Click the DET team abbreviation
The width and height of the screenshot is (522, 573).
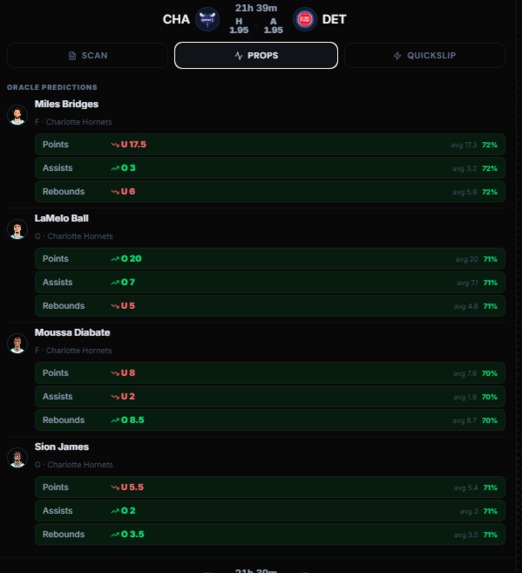(x=334, y=19)
